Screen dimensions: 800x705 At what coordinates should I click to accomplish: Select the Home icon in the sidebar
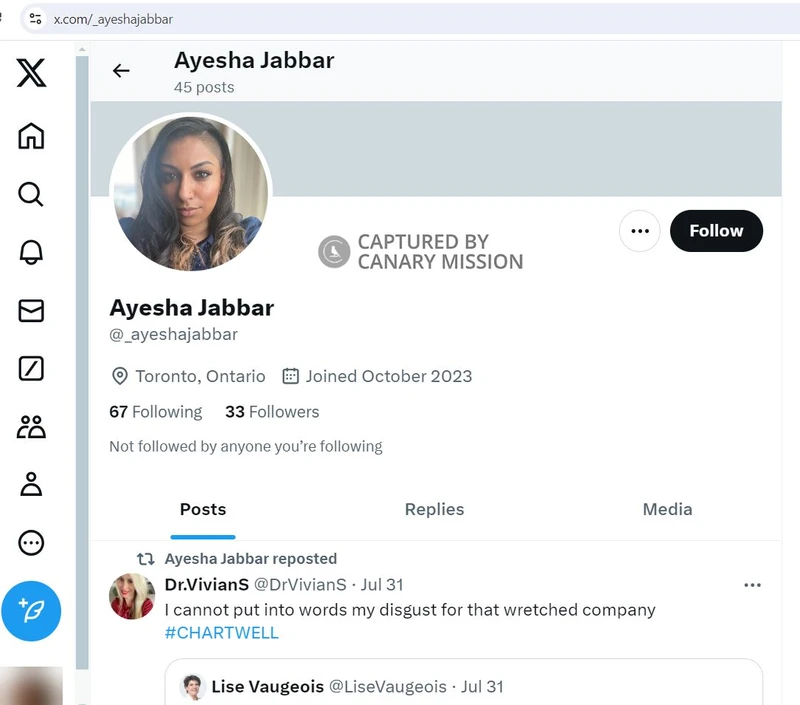coord(30,137)
